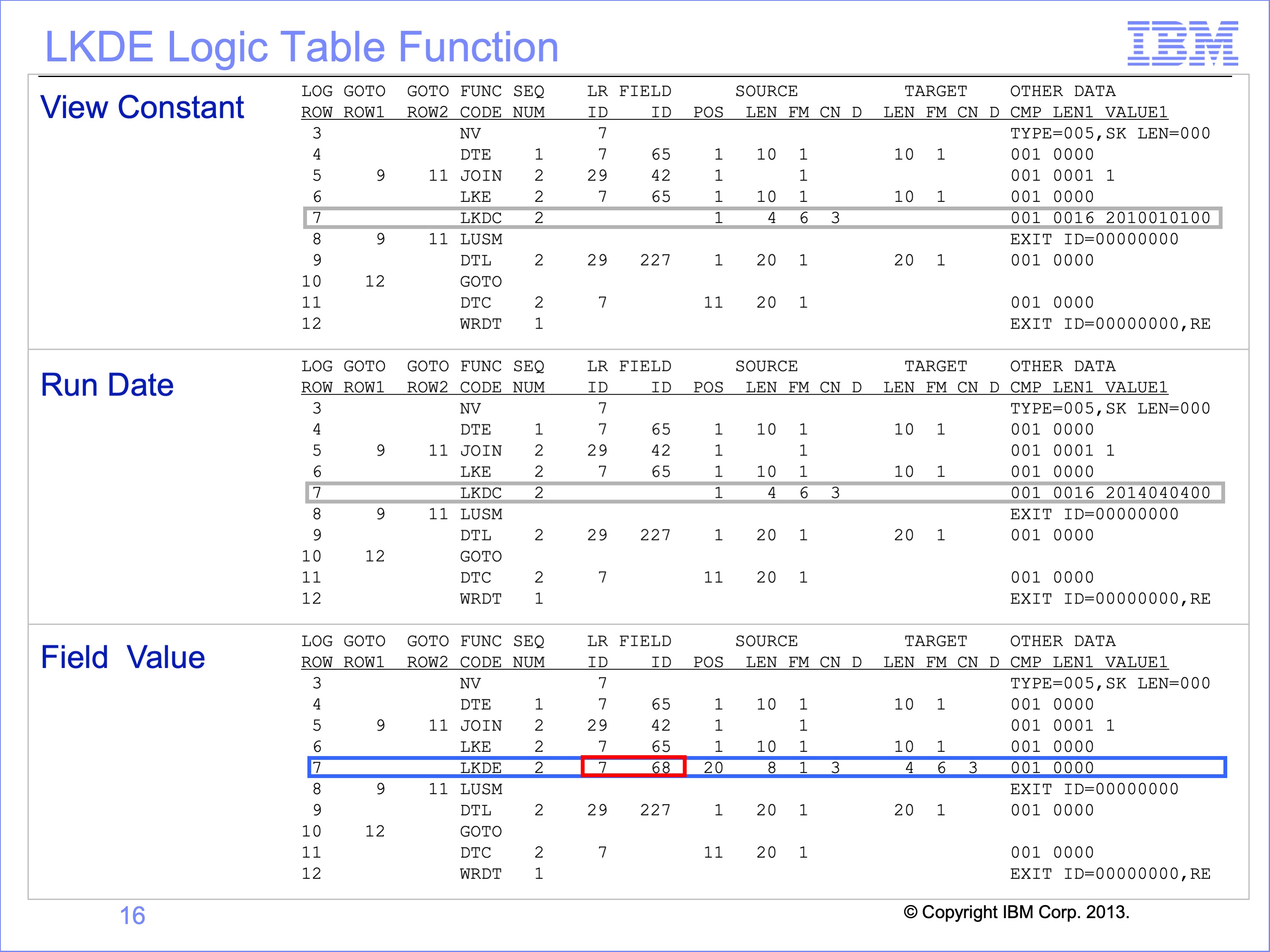Click 'NV' in the Field Value table
The image size is (1270, 952).
pyautogui.click(x=470, y=684)
